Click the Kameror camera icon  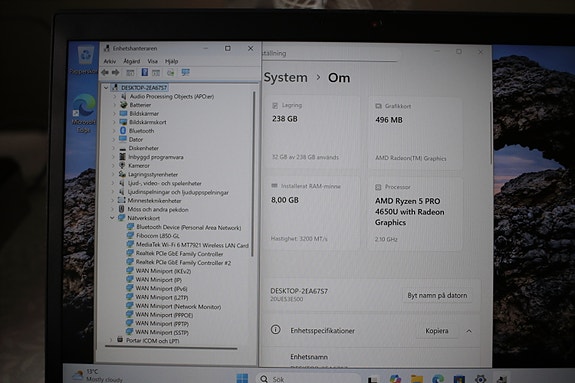[x=122, y=165]
